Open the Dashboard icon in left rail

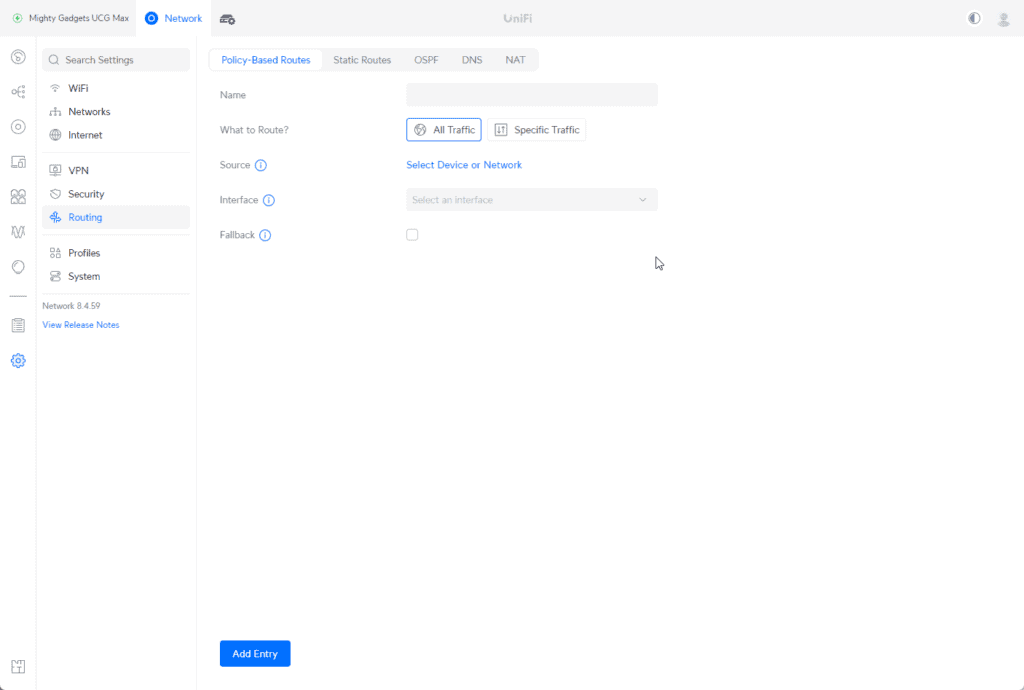click(18, 56)
